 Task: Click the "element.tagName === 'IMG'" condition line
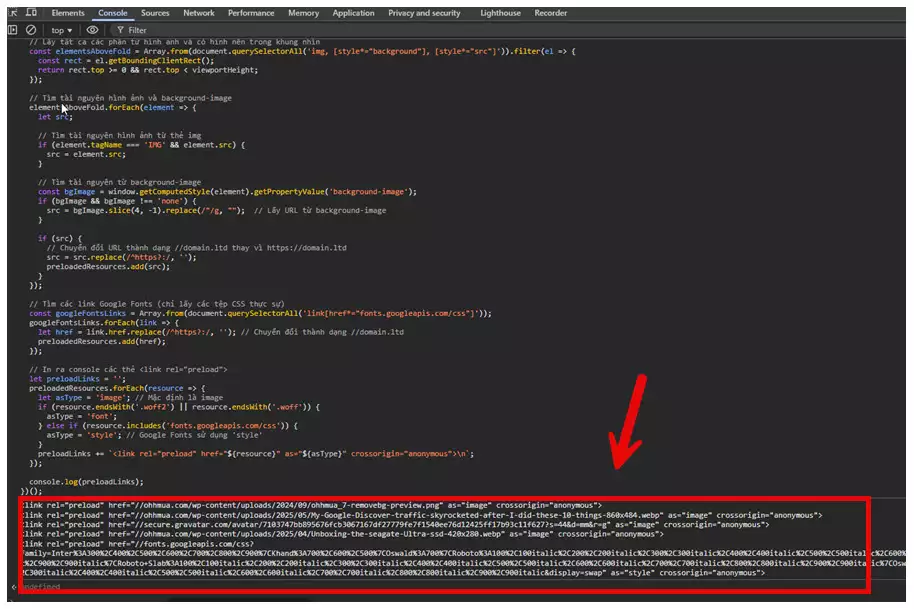[x=142, y=145]
